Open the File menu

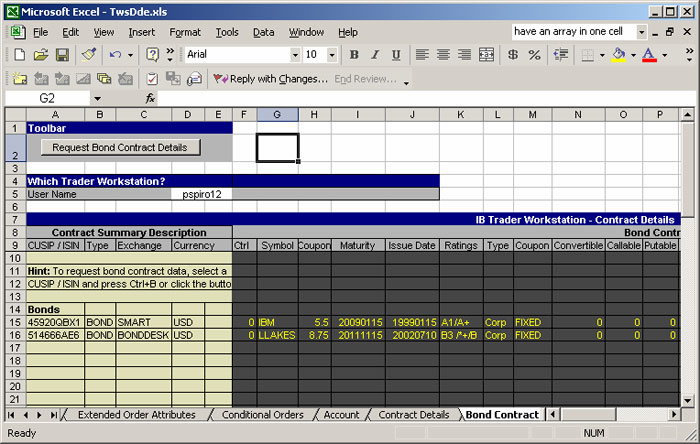40,32
